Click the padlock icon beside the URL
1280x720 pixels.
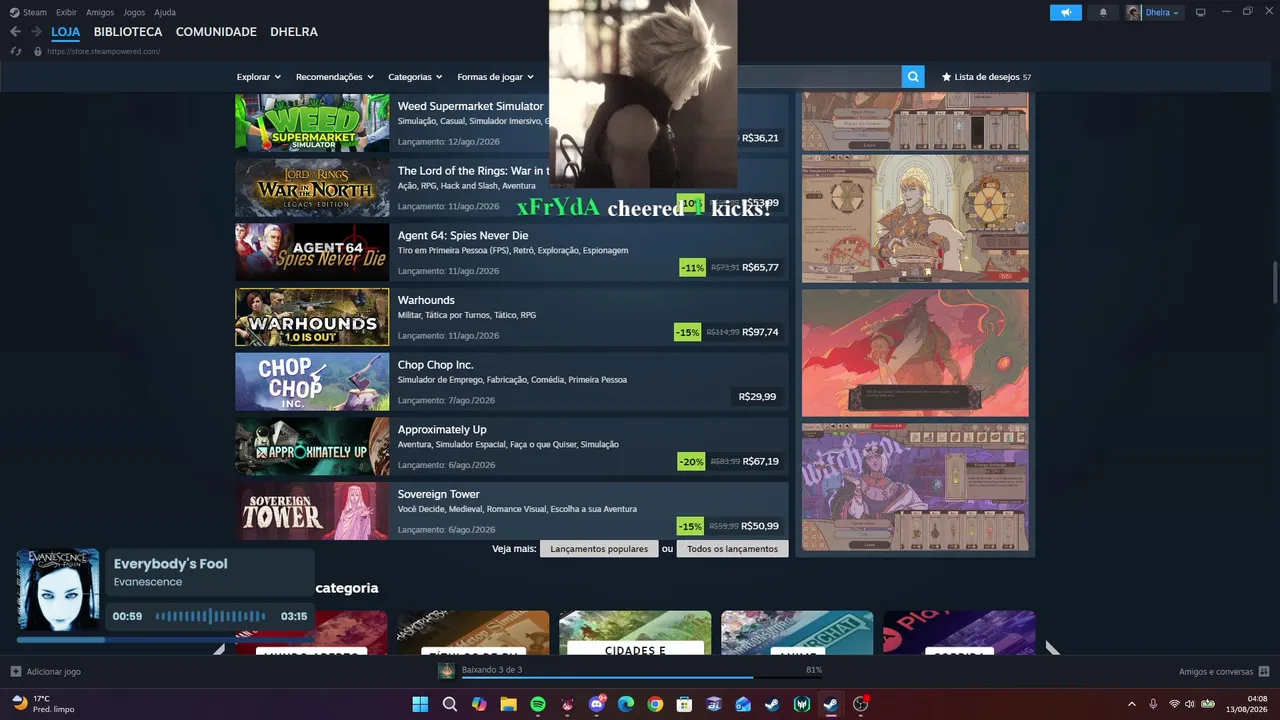tap(37, 51)
